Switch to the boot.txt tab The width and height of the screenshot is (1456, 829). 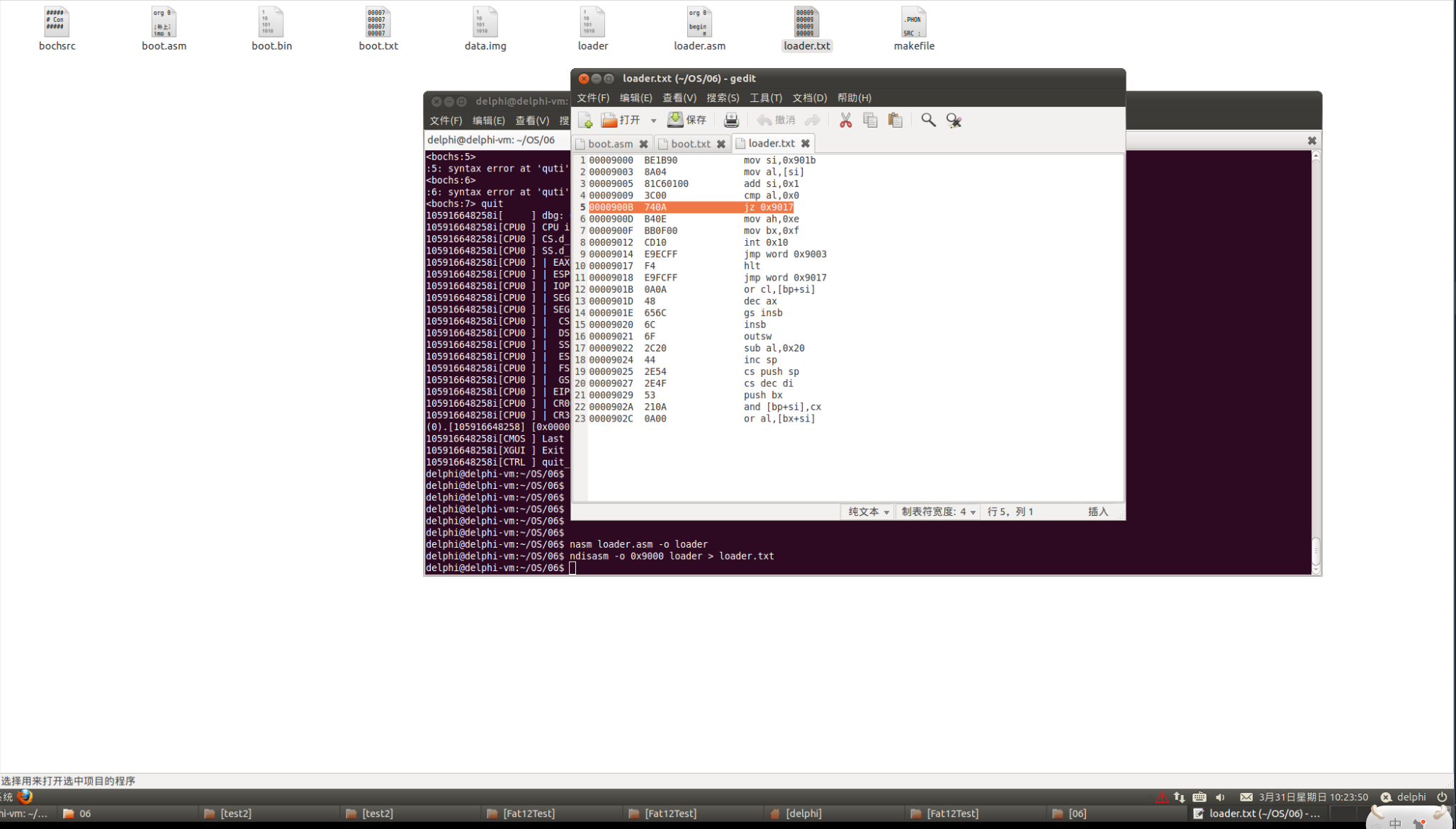(x=690, y=144)
